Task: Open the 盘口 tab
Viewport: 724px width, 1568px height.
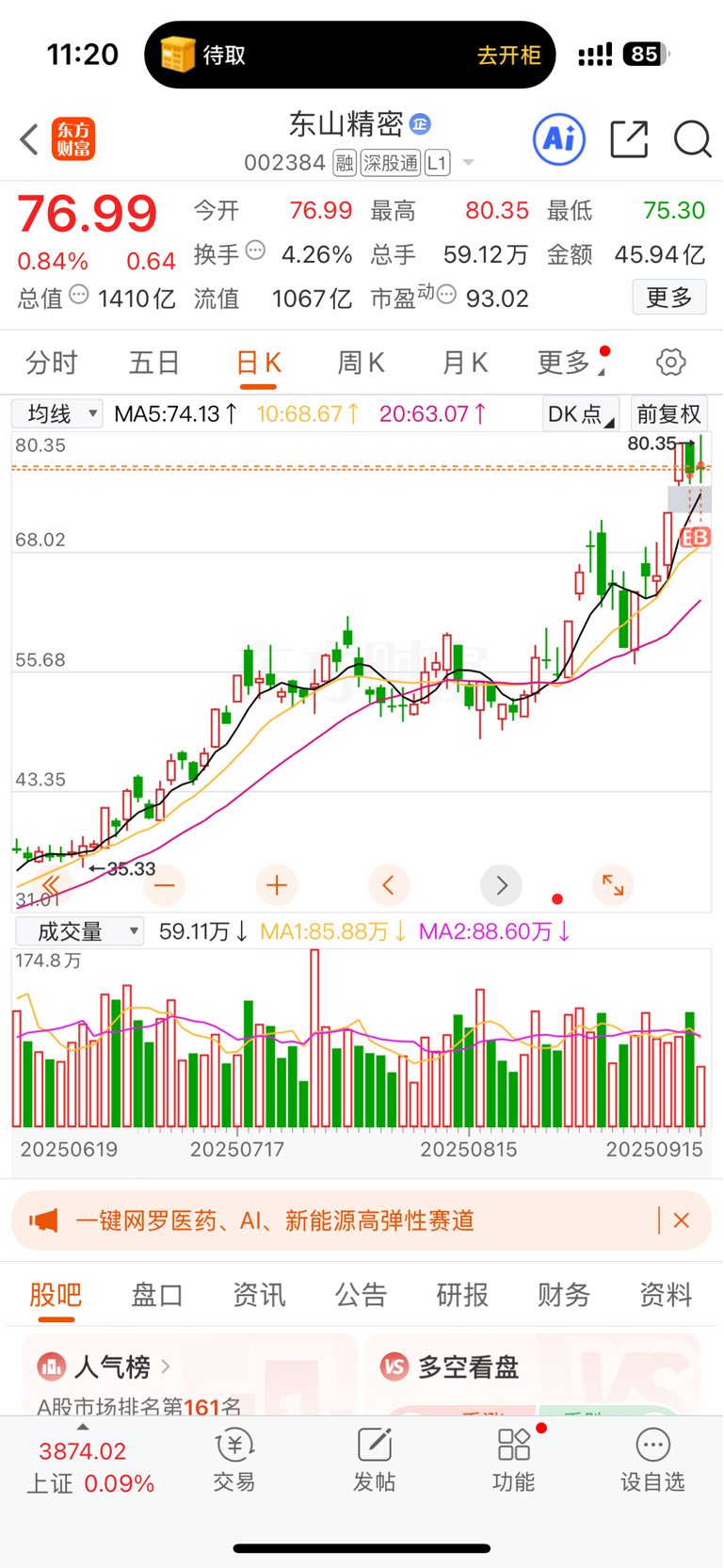Action: 157,1295
